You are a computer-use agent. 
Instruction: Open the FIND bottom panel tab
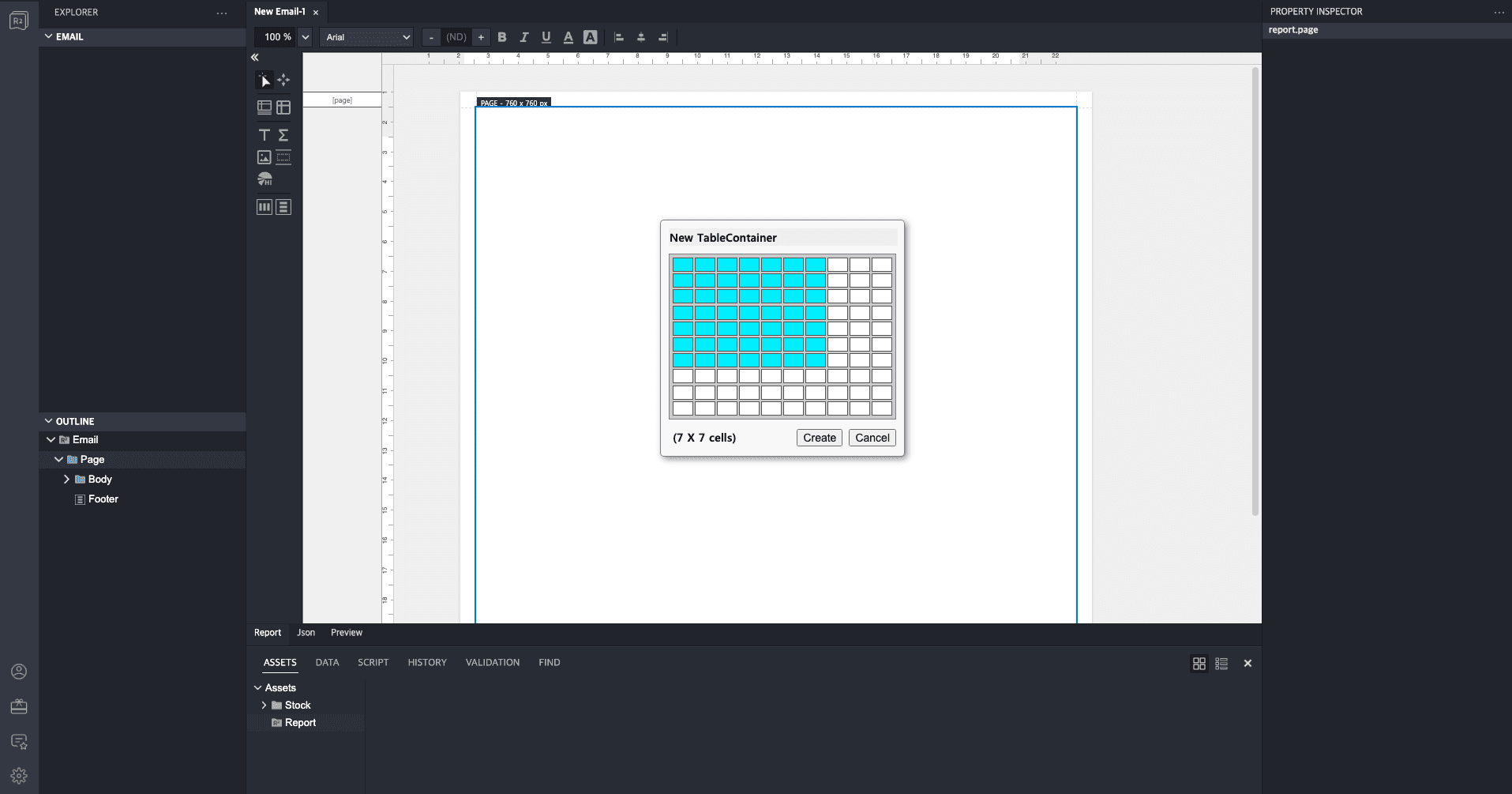[550, 662]
